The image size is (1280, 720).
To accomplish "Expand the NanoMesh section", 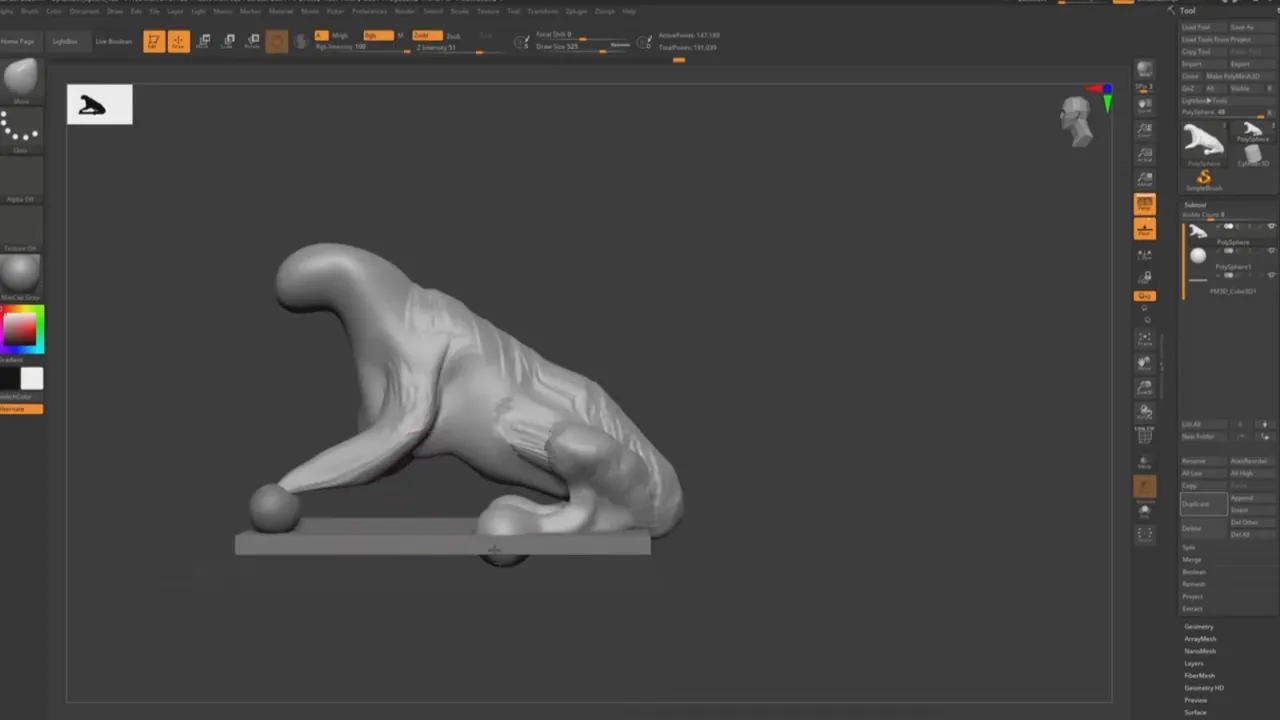I will [x=1200, y=651].
